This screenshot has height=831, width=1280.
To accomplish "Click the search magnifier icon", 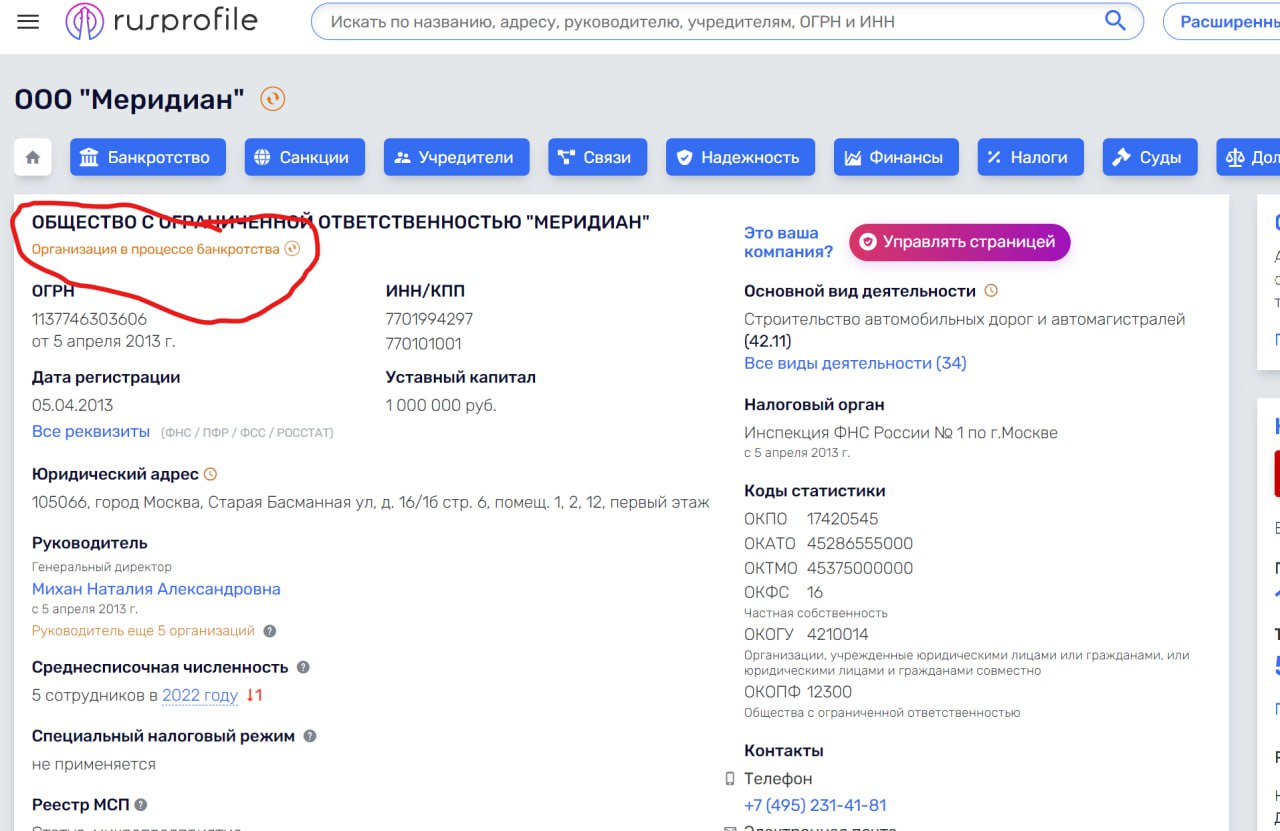I will [1115, 21].
